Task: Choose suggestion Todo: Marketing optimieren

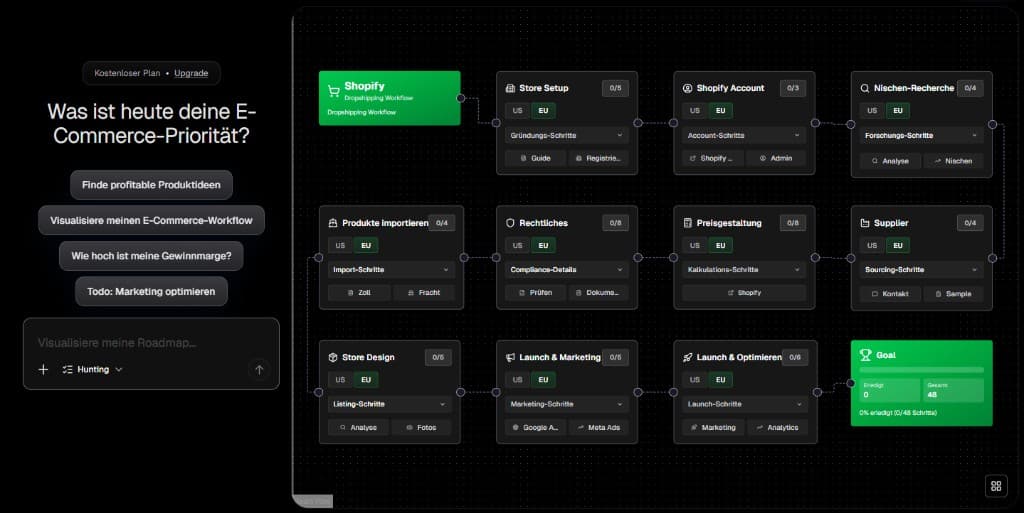Action: coord(151,292)
